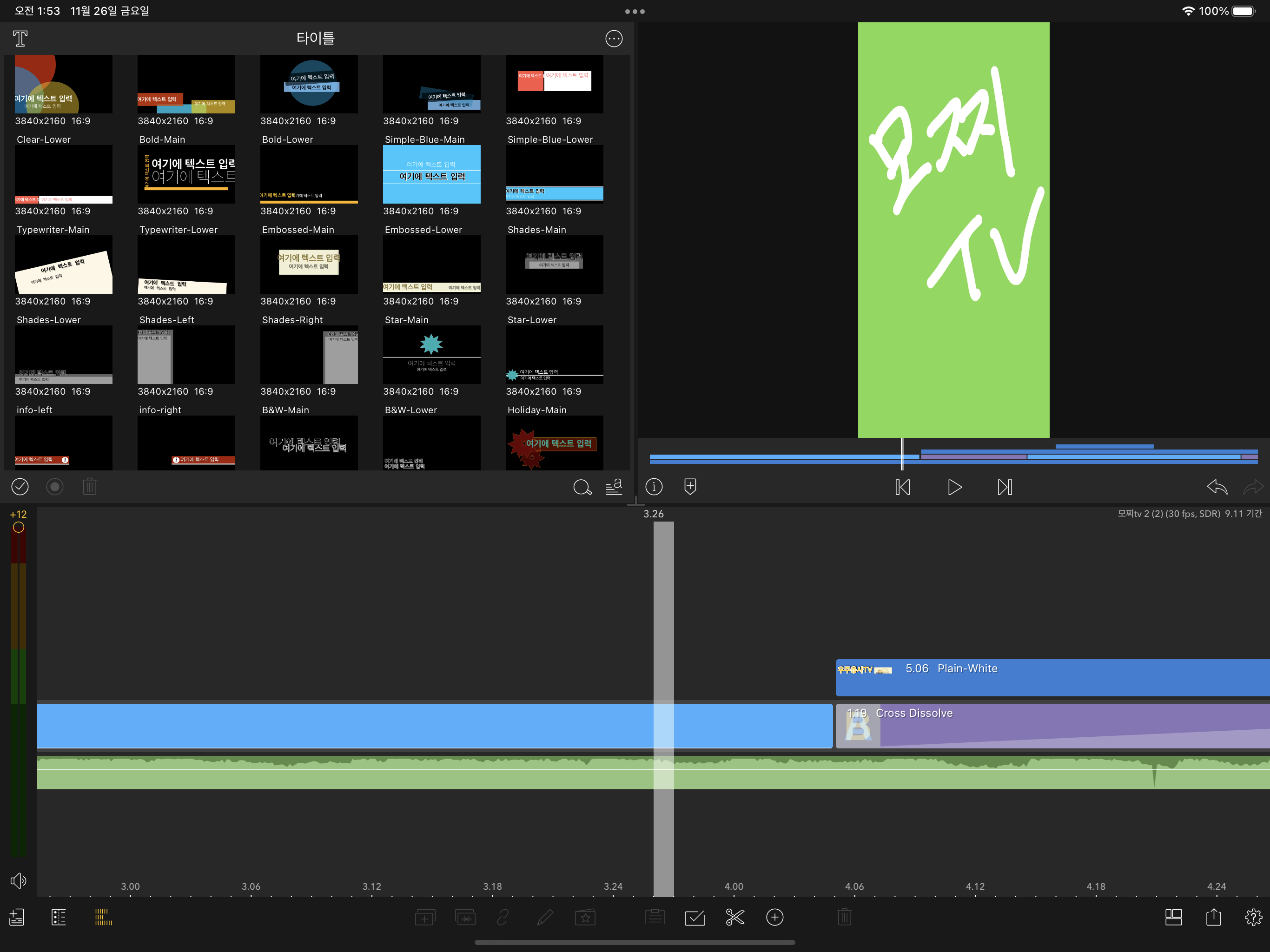
Task: Open project settings gear icon
Action: pyautogui.click(x=1253, y=917)
